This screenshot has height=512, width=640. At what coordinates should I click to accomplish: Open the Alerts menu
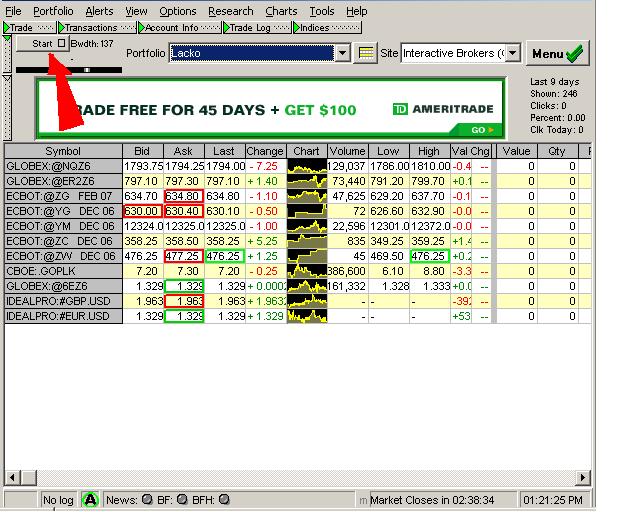(x=99, y=11)
